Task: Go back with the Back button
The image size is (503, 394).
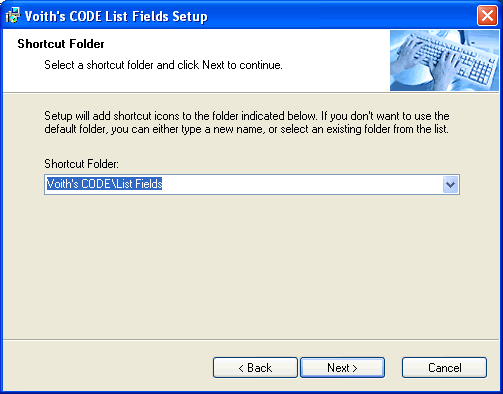Action: (x=255, y=368)
